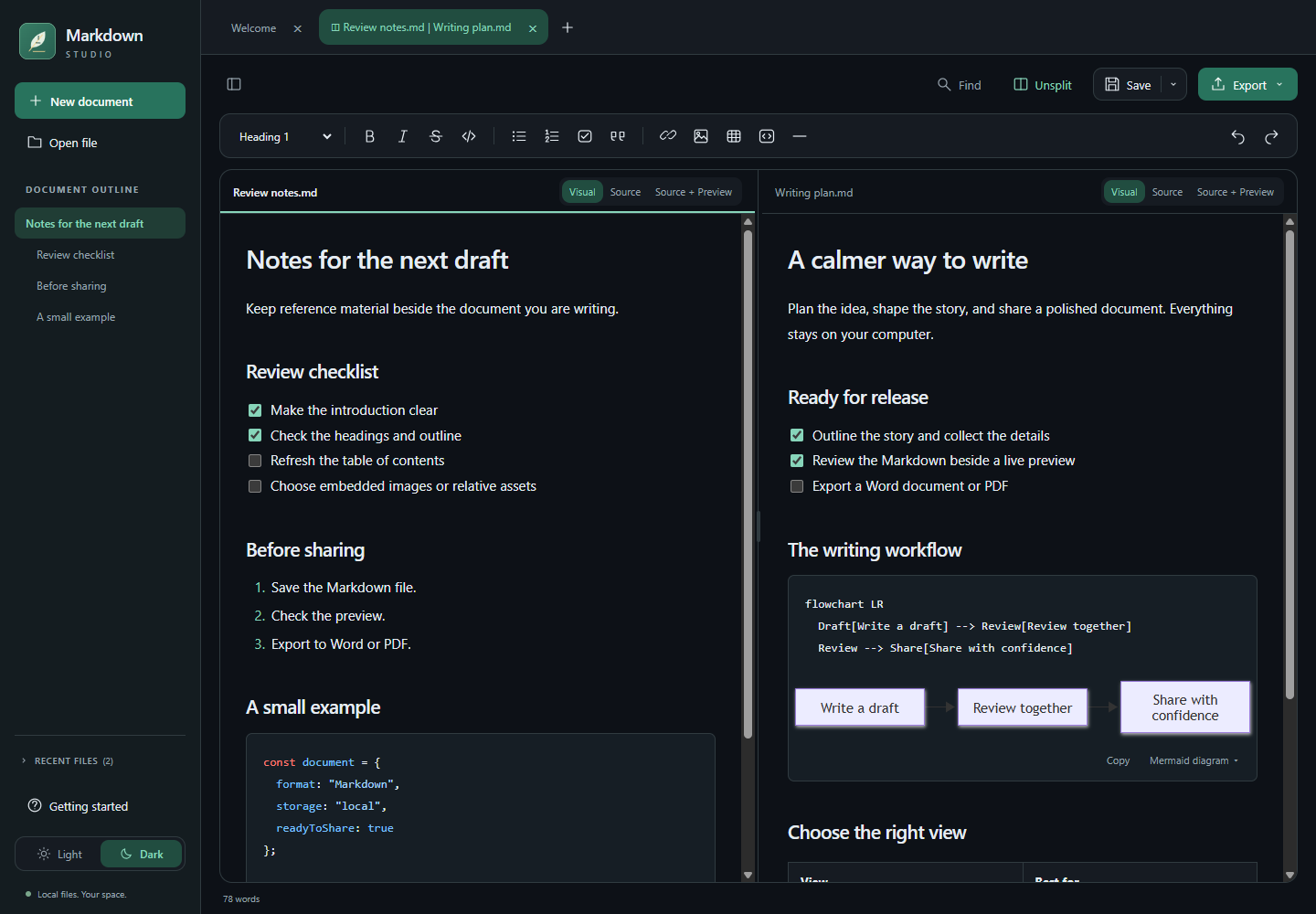
Task: Uncheck 'Outline the story and collect the details'
Action: 797,435
